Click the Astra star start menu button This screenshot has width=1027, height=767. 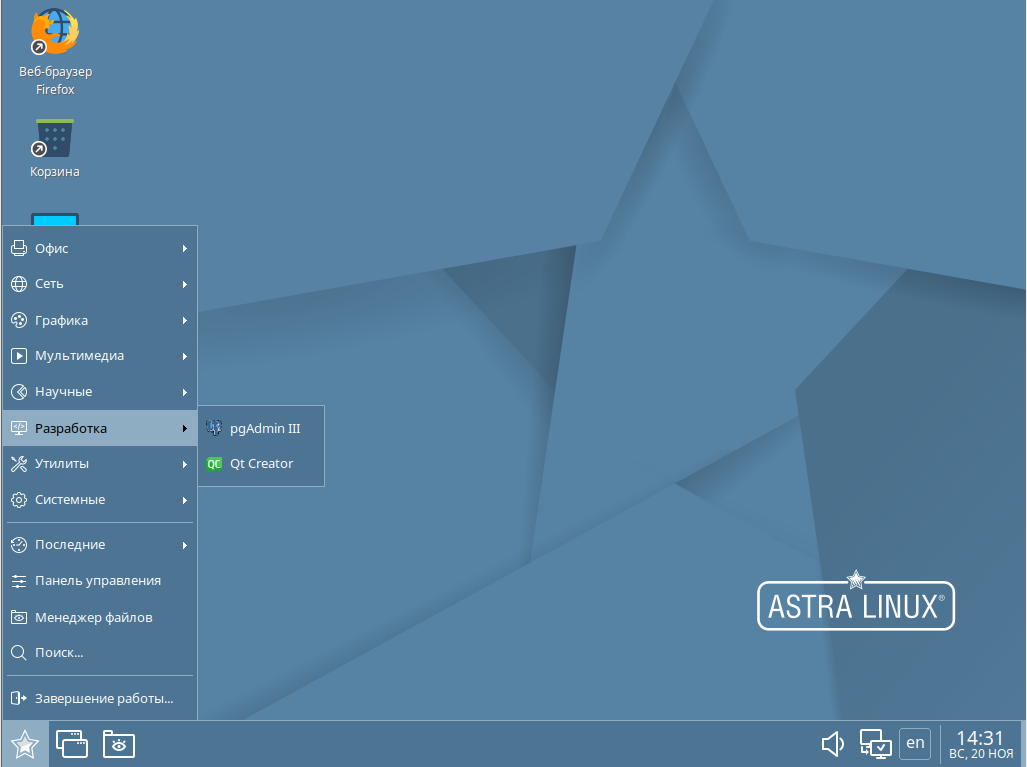[25, 744]
